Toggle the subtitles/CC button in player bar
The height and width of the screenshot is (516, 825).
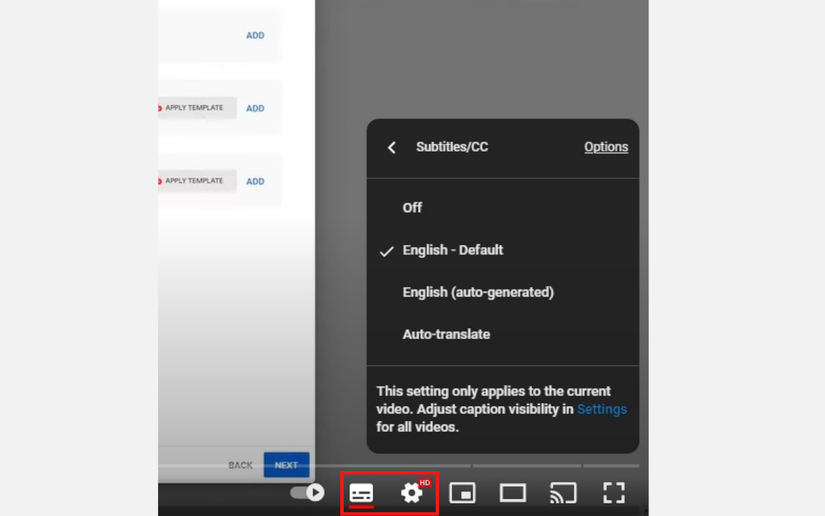[361, 493]
